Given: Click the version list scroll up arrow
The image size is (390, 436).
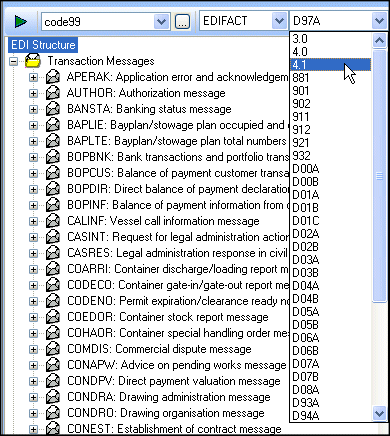Looking at the screenshot, I should pos(379,41).
